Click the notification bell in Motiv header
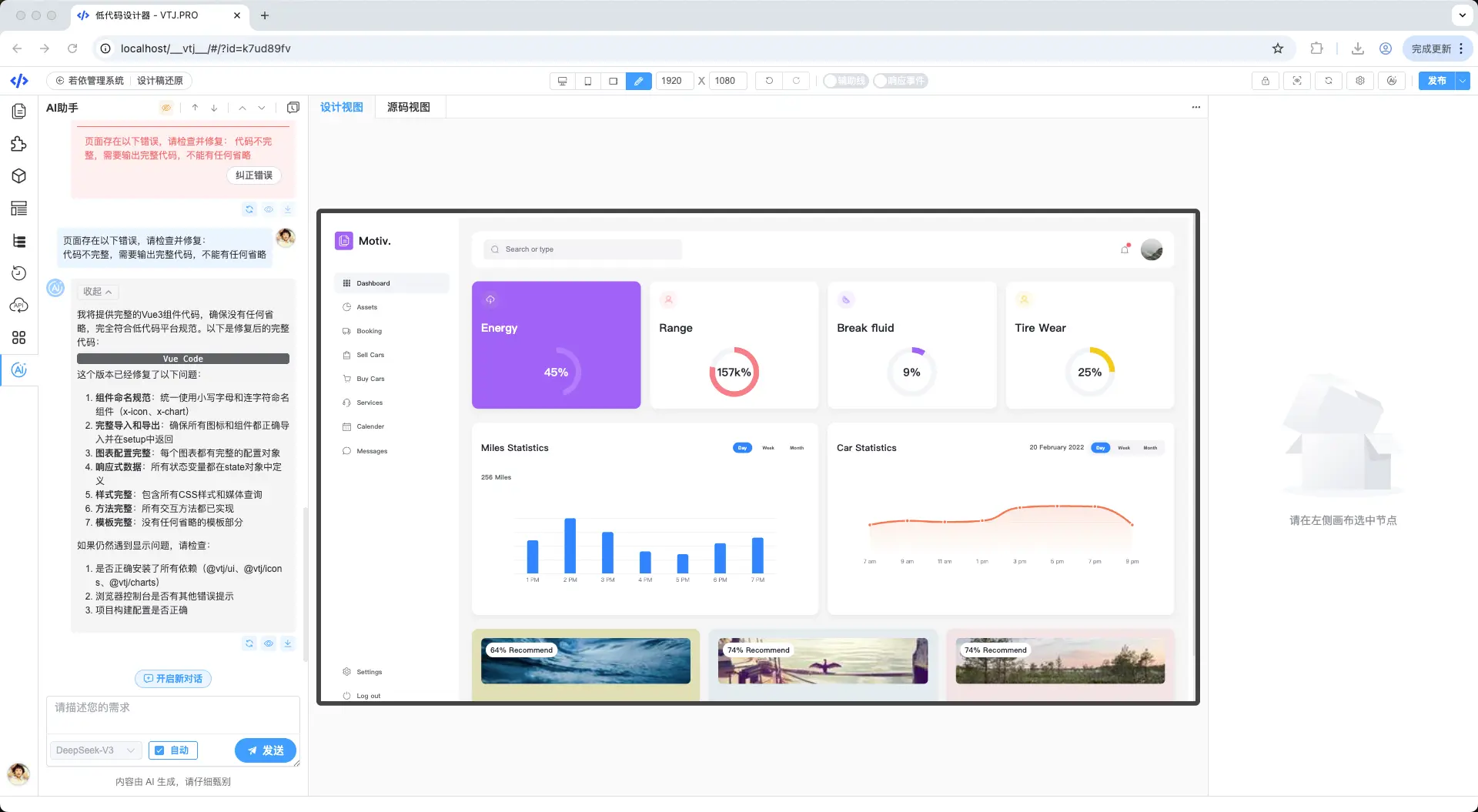The image size is (1478, 812). (1125, 249)
